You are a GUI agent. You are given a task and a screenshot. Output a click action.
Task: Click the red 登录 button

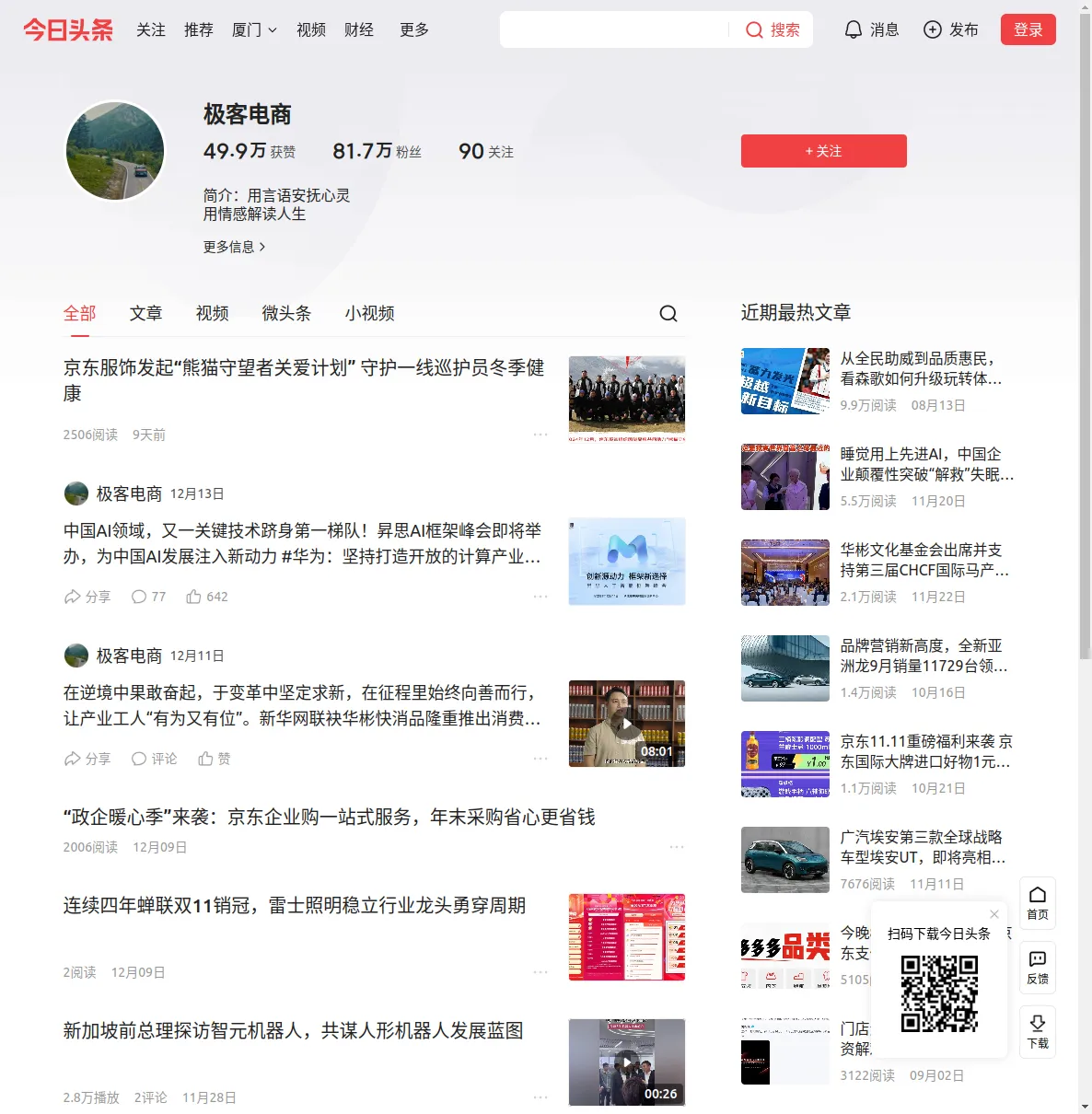tap(1028, 29)
